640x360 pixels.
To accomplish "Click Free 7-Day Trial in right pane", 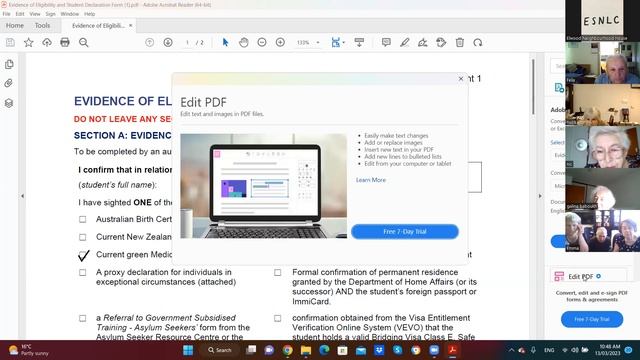I will coord(592,319).
